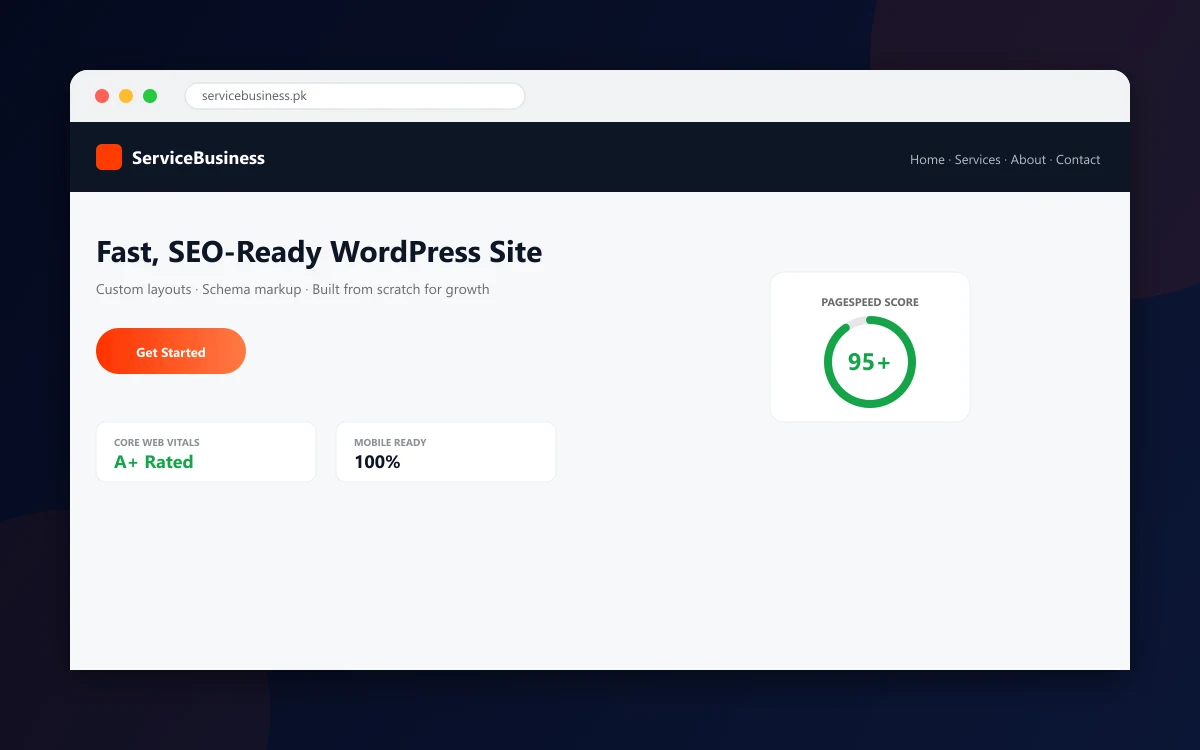Click the green maximize window dot

(x=150, y=96)
